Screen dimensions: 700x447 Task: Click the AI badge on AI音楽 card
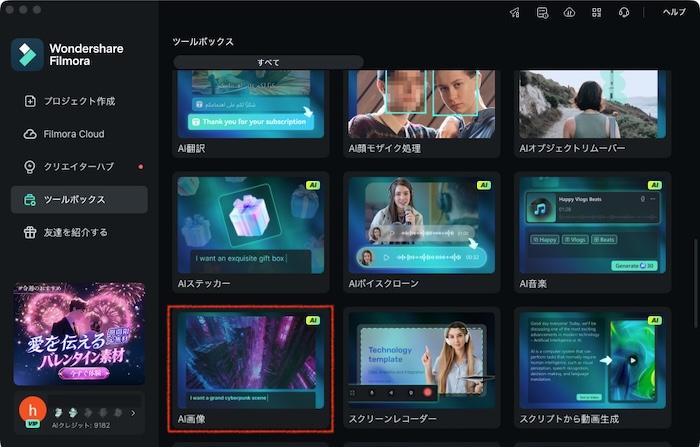(x=654, y=185)
